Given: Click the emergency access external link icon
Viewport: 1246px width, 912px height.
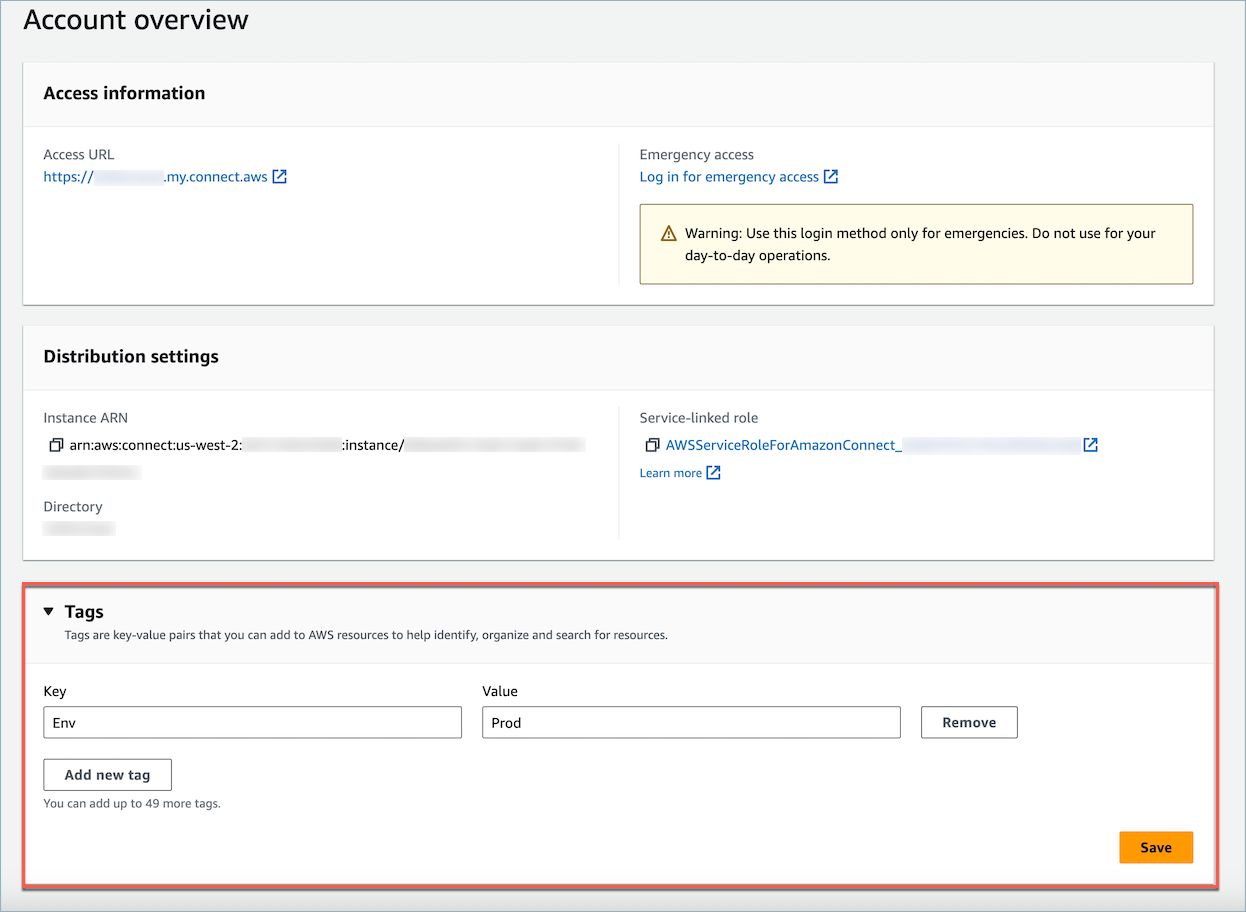Looking at the screenshot, I should click(x=830, y=177).
